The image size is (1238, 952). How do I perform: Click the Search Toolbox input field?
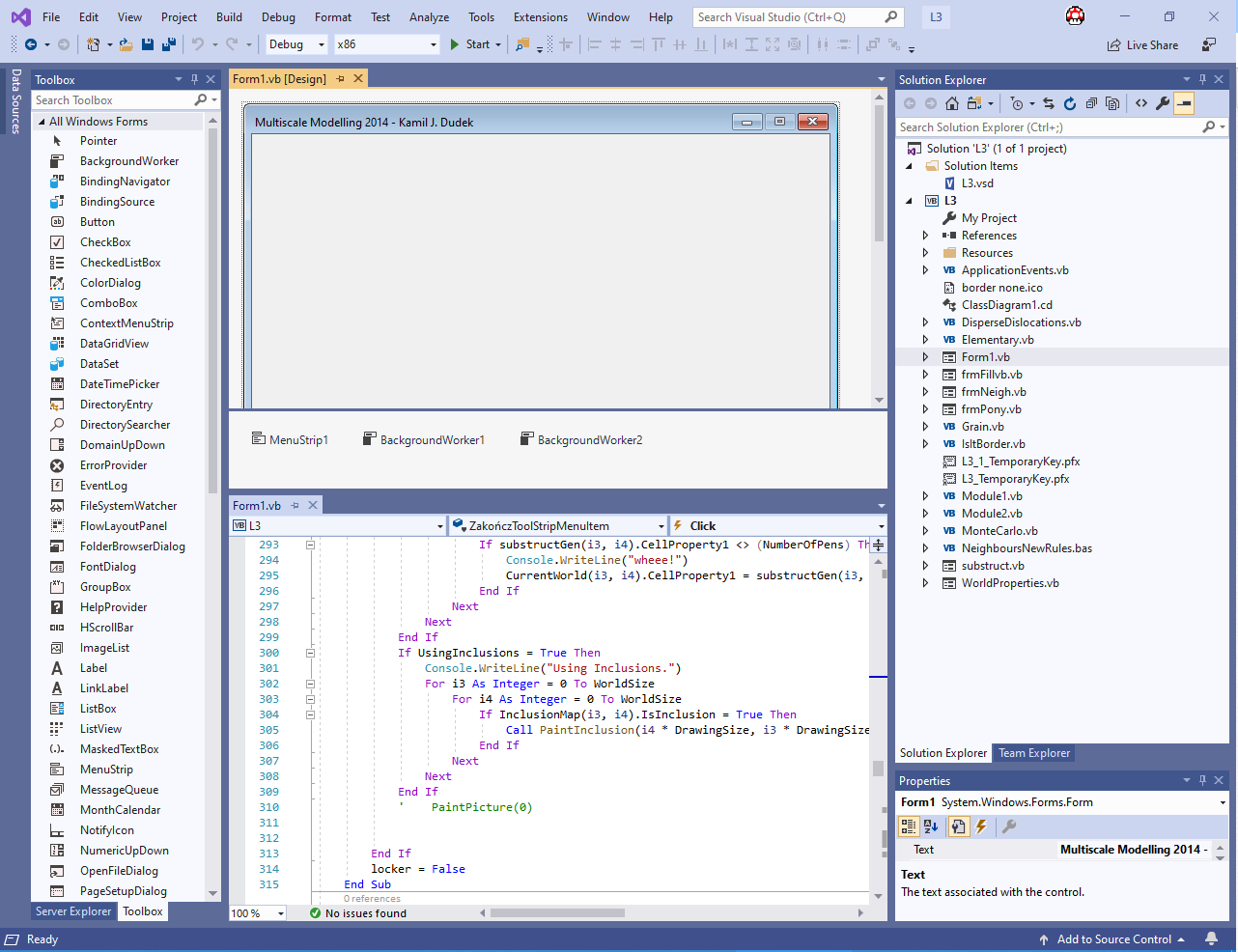coord(111,100)
